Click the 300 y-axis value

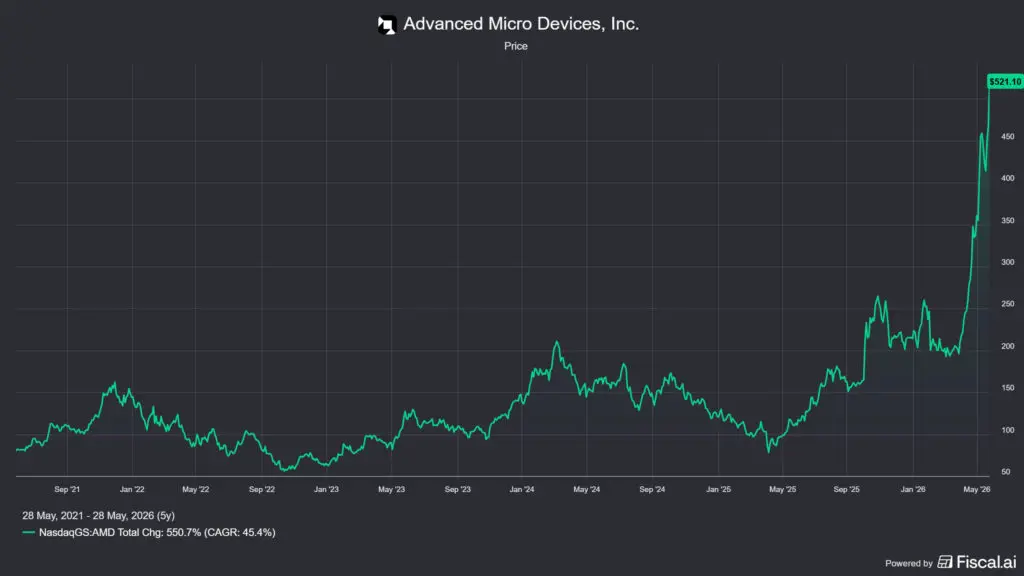1008,263
